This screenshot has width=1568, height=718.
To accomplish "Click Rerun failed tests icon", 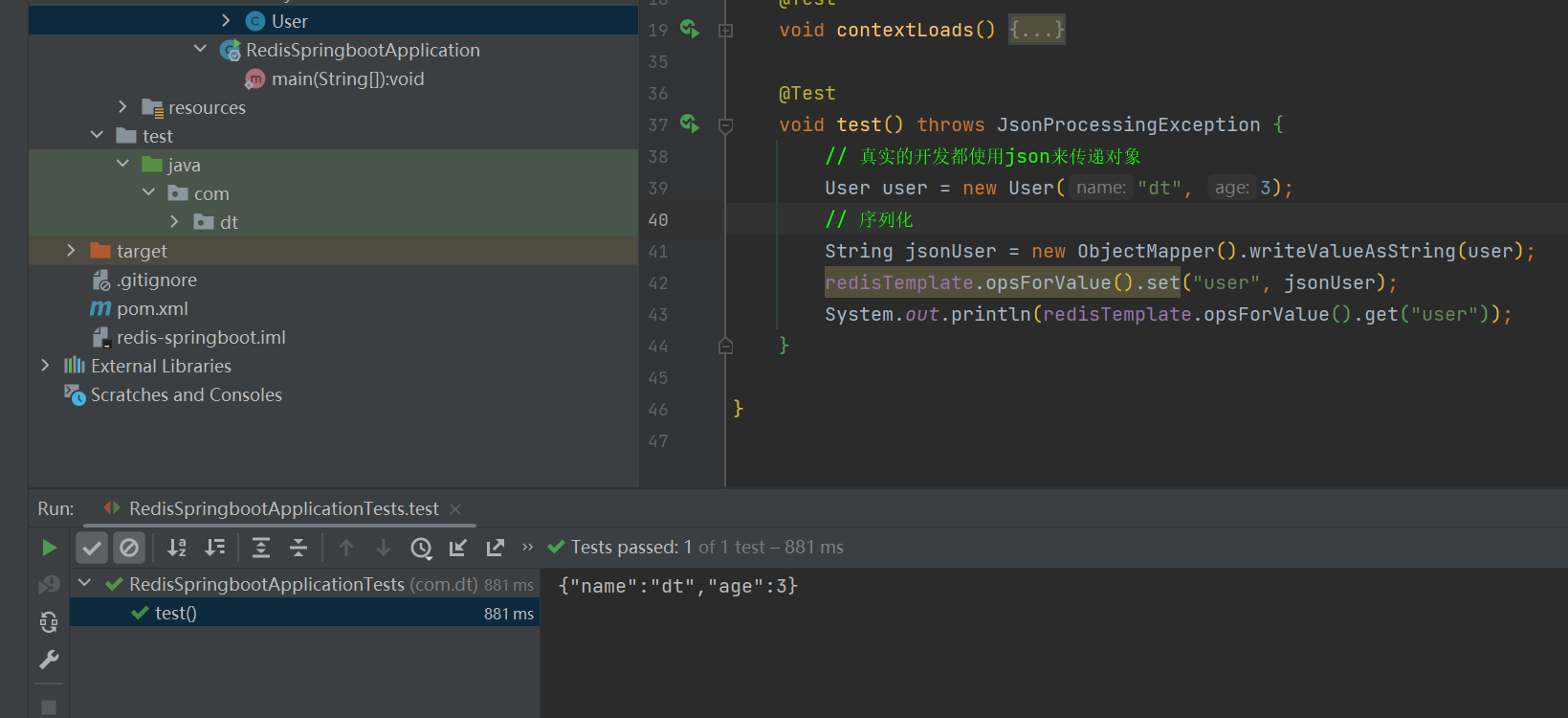I will tap(49, 584).
